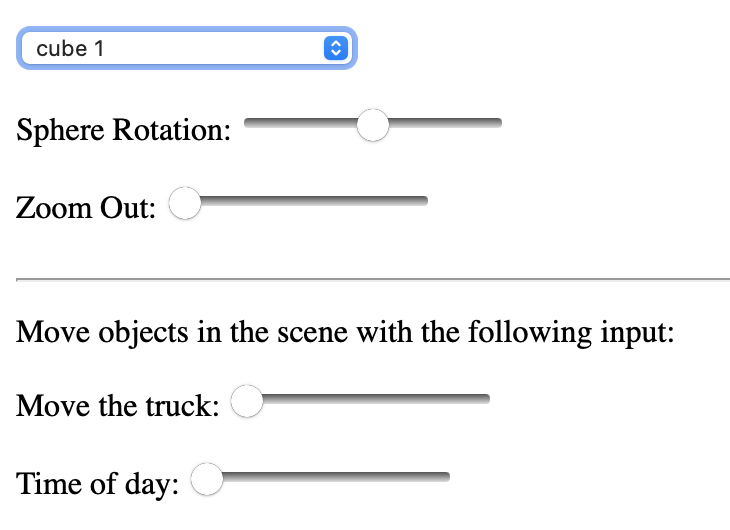
Task: Click the "Zoom Out:" label
Action: 86,210
